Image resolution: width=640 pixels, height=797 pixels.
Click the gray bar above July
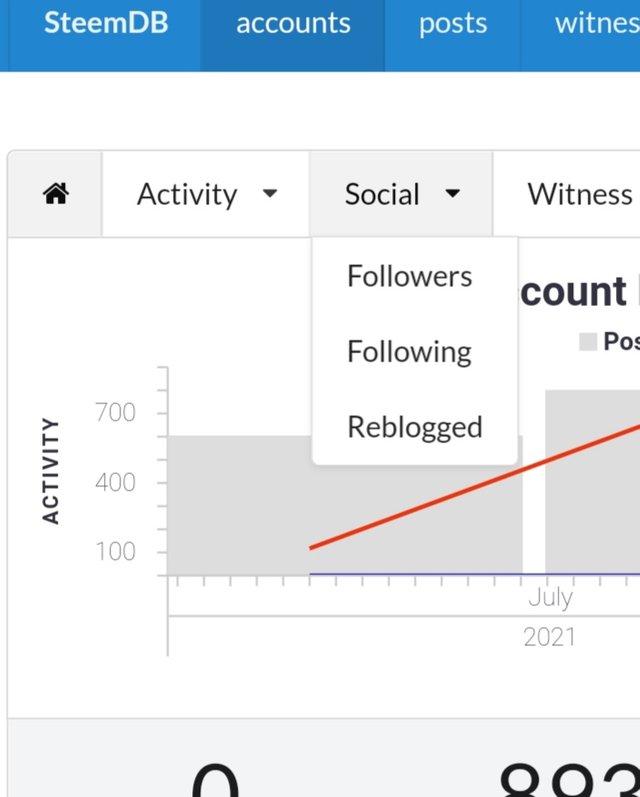[x=593, y=482]
